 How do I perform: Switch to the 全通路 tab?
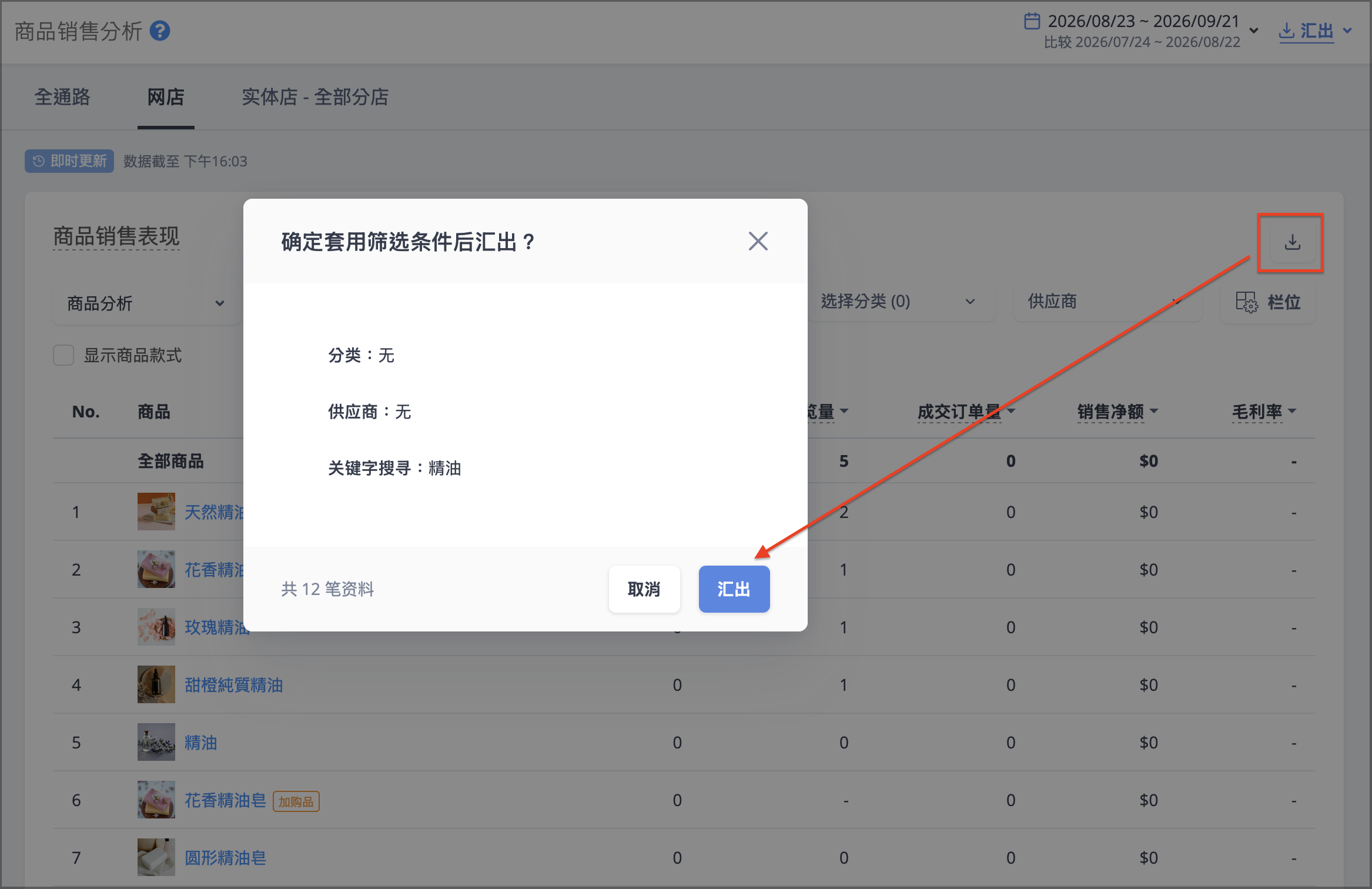point(62,97)
